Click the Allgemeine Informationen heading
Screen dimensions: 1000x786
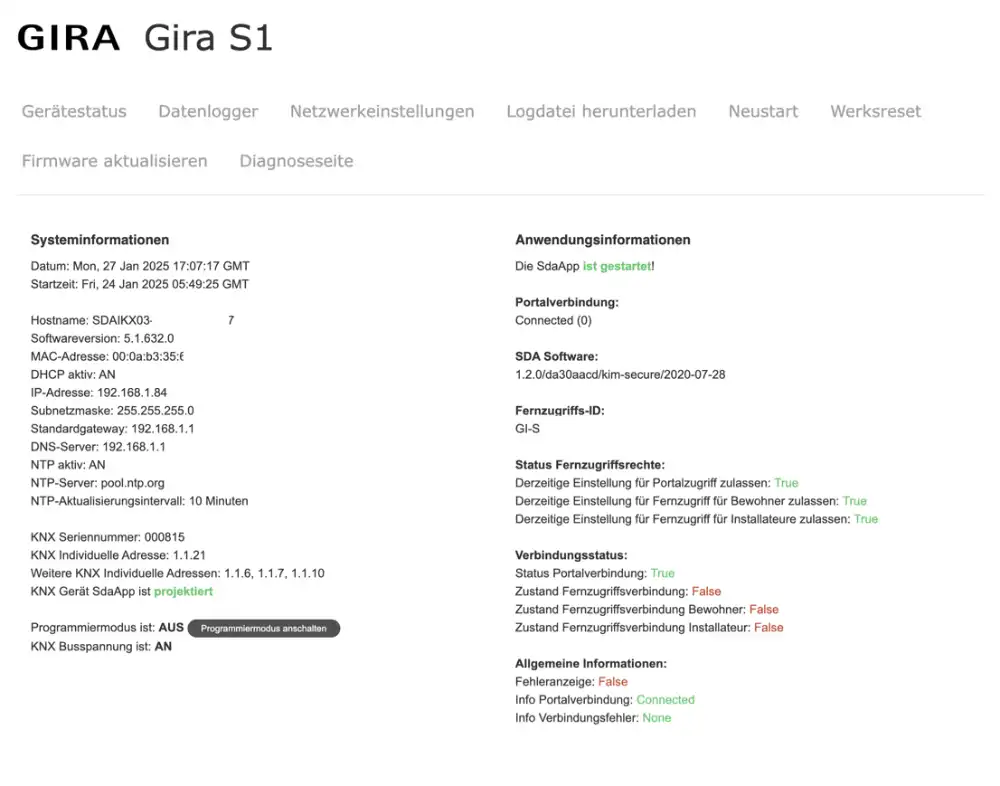[591, 664]
